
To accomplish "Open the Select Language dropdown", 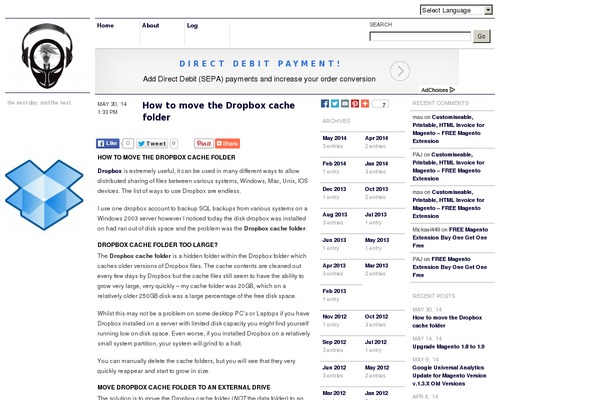I will pyautogui.click(x=456, y=10).
